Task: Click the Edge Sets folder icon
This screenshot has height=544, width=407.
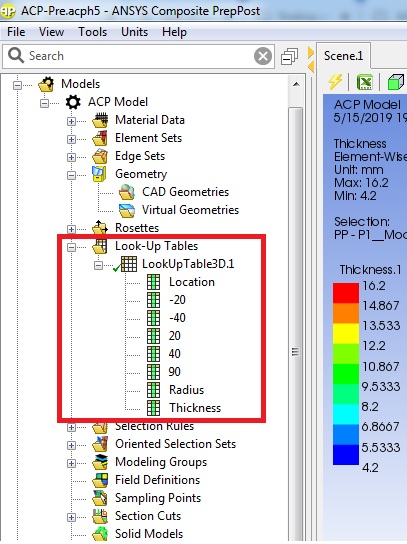Action: click(x=100, y=156)
